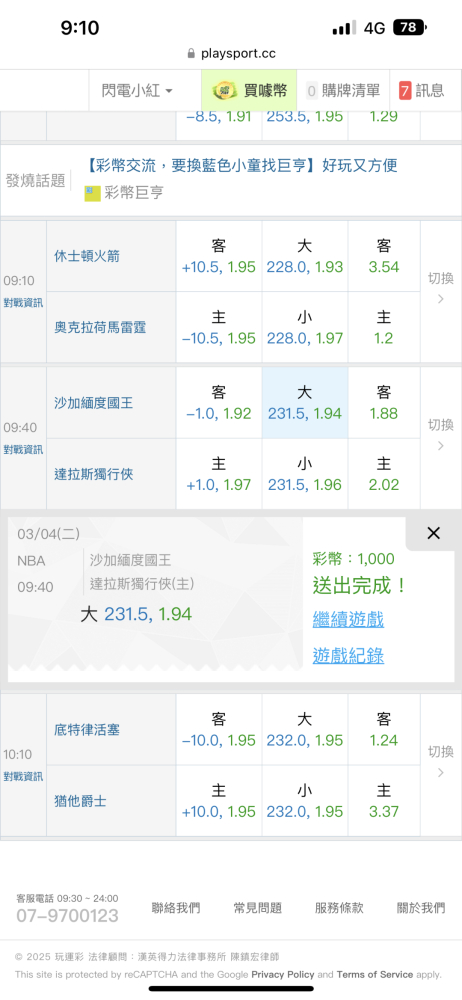This screenshot has height=1000, width=462.
Task: Select 主 1.2 moneyline for Thunder
Action: coord(384,328)
